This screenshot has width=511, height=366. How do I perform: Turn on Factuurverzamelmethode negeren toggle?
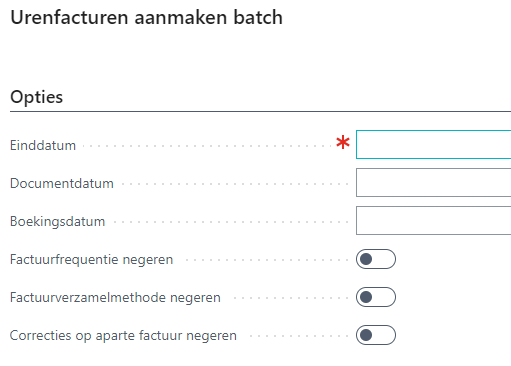pyautogui.click(x=376, y=297)
